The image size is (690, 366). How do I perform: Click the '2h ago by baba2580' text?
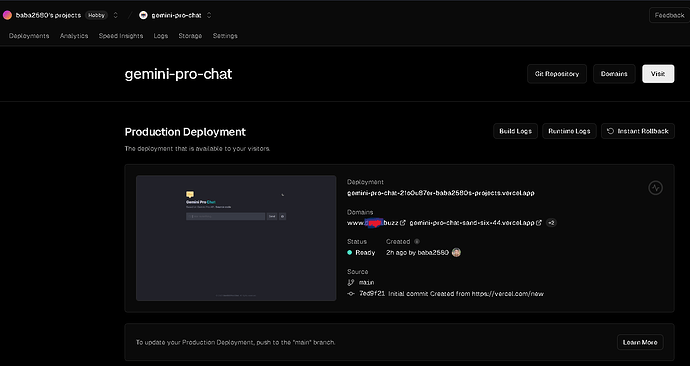coord(417,253)
